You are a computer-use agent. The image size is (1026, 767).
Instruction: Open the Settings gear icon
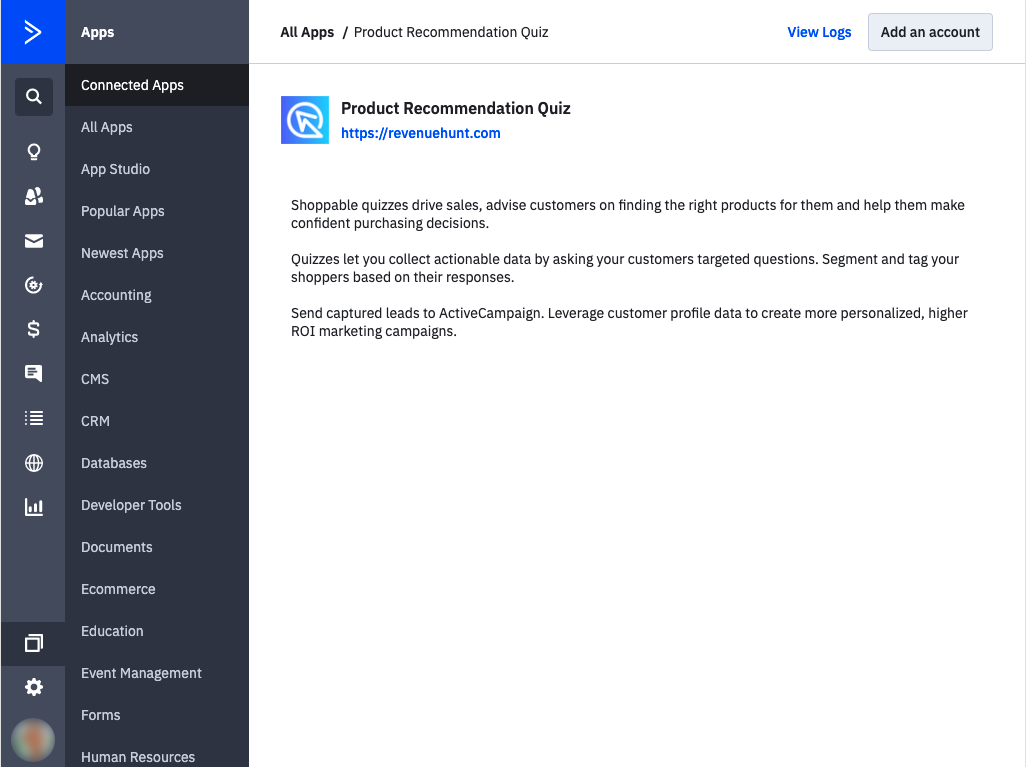click(x=33, y=687)
